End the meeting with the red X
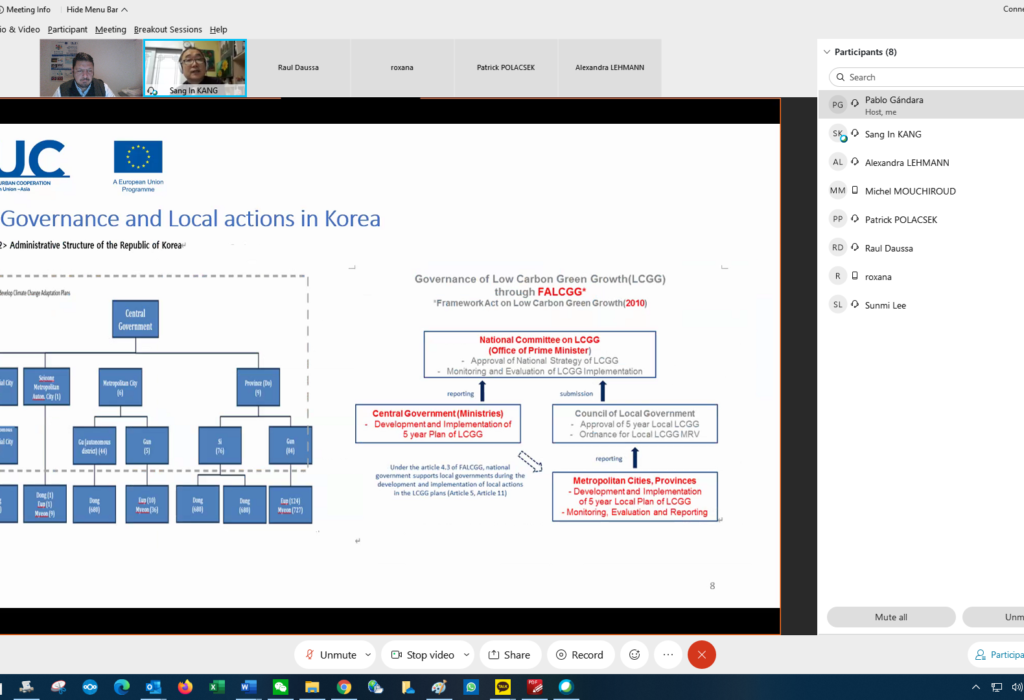 [x=701, y=654]
